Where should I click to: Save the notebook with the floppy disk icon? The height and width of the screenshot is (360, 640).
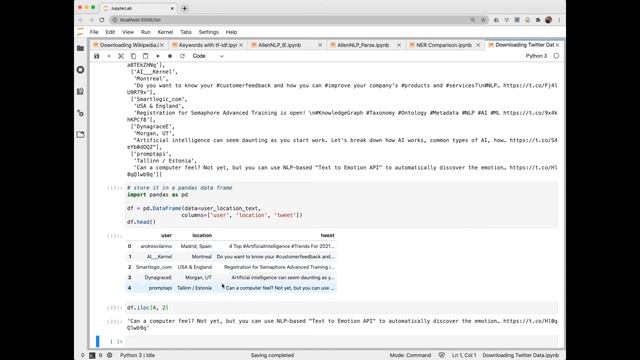tap(97, 56)
